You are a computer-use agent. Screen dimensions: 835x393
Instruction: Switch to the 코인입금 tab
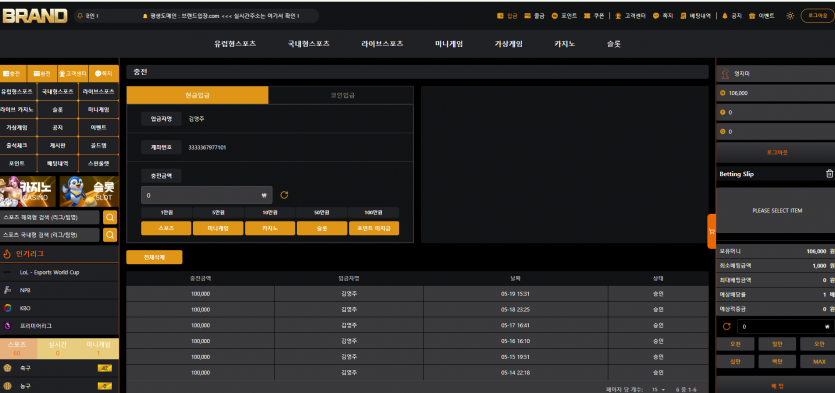click(x=341, y=95)
